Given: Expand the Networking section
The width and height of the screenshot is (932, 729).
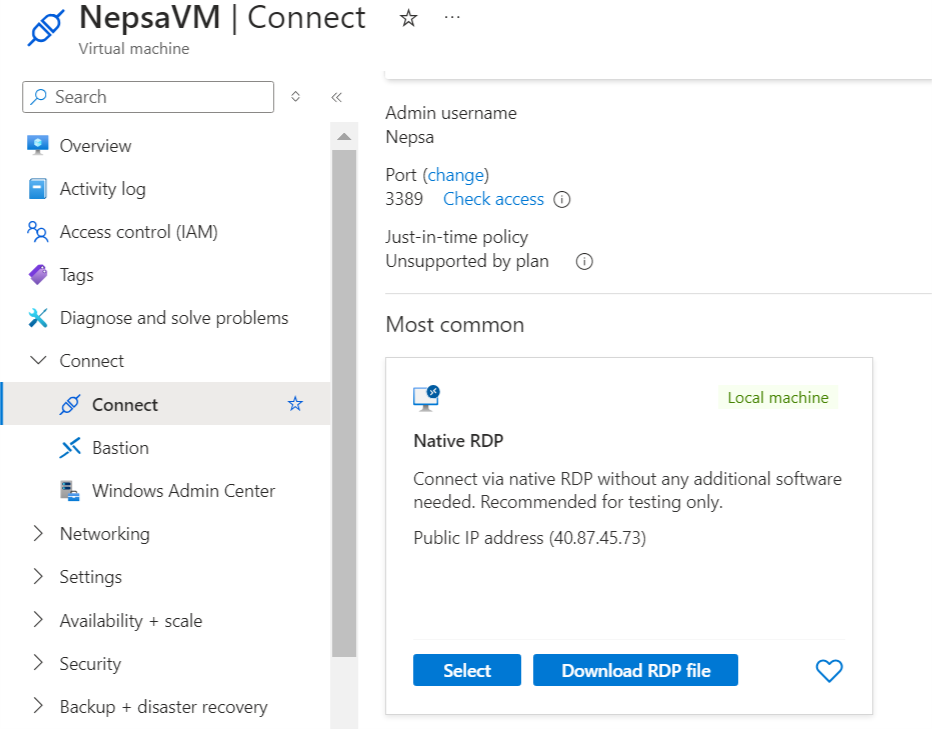Looking at the screenshot, I should (x=38, y=534).
